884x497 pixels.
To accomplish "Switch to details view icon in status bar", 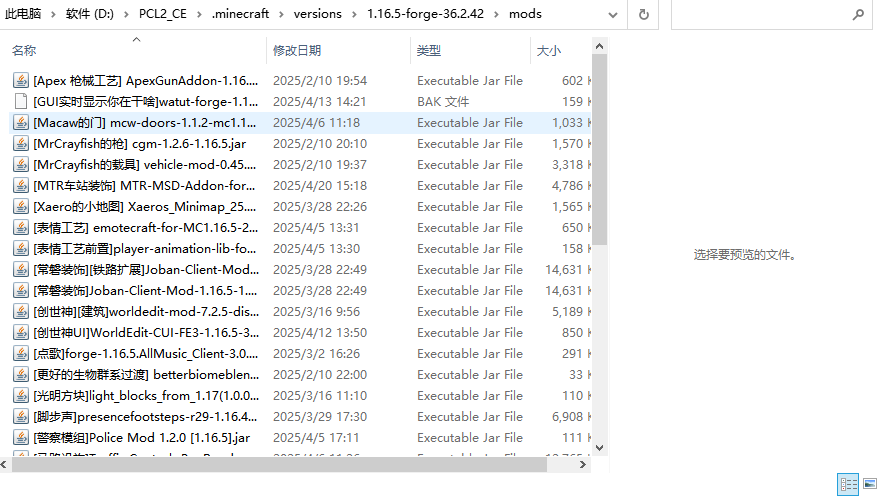I will coord(847,485).
